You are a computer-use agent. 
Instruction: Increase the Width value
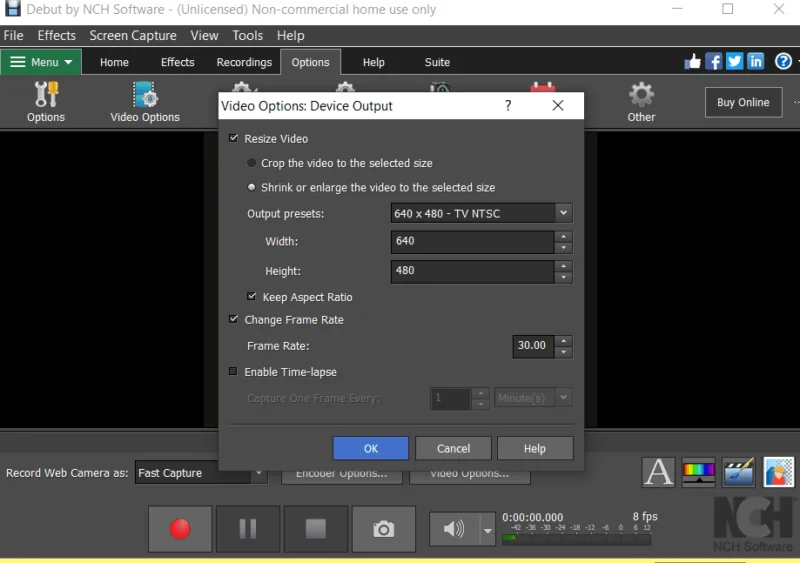[563, 236]
